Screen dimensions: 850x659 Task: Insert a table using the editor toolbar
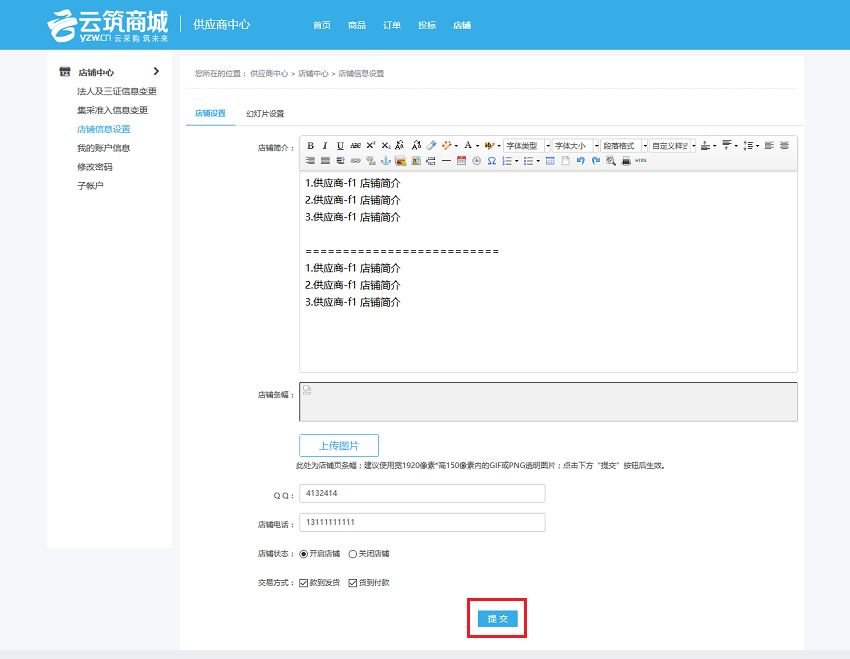pyautogui.click(x=550, y=160)
